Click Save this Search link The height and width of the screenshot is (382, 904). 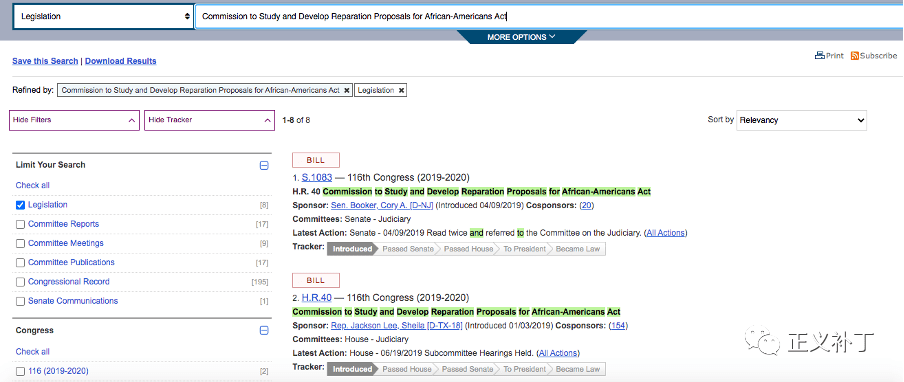(45, 61)
